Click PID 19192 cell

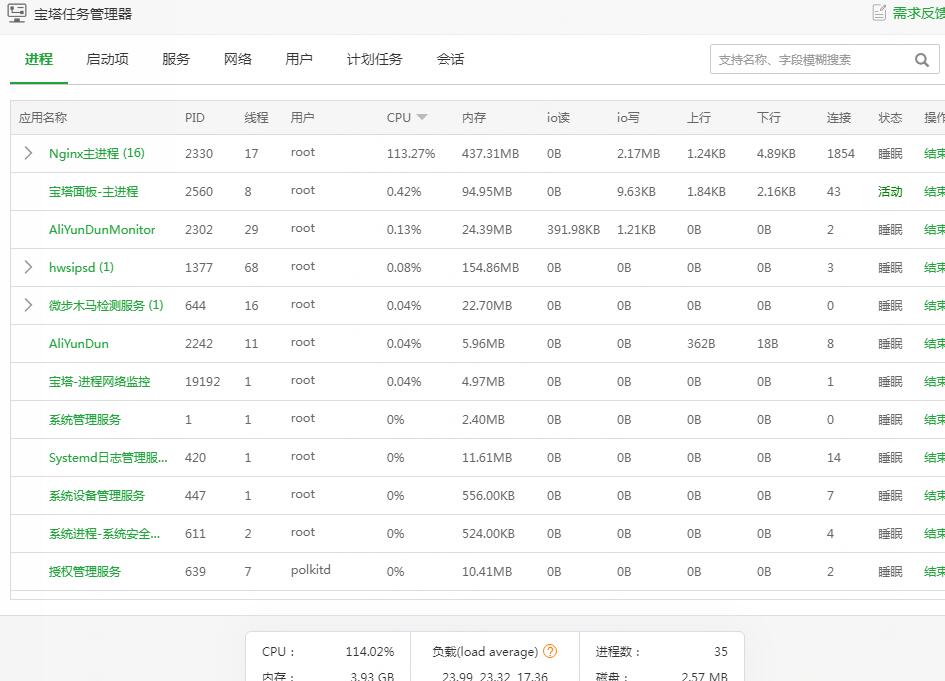(202, 381)
